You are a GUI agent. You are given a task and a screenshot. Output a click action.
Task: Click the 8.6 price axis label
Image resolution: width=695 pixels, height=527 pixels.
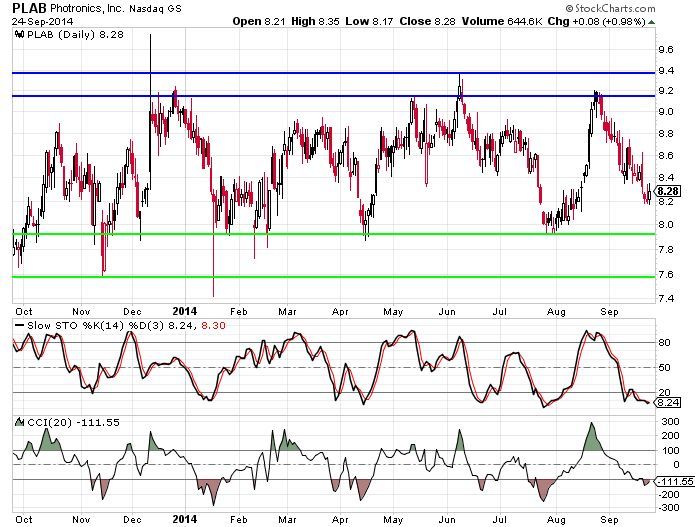(x=666, y=156)
